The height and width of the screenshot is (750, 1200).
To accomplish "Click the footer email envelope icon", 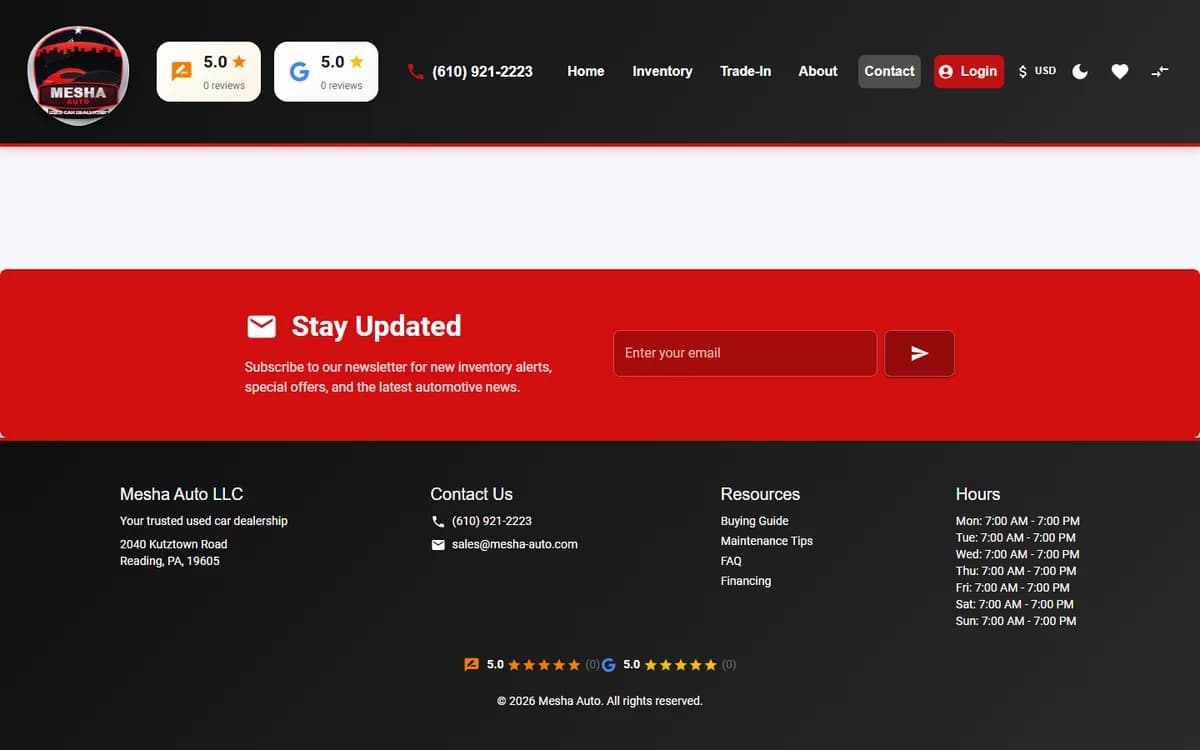I will tap(438, 545).
